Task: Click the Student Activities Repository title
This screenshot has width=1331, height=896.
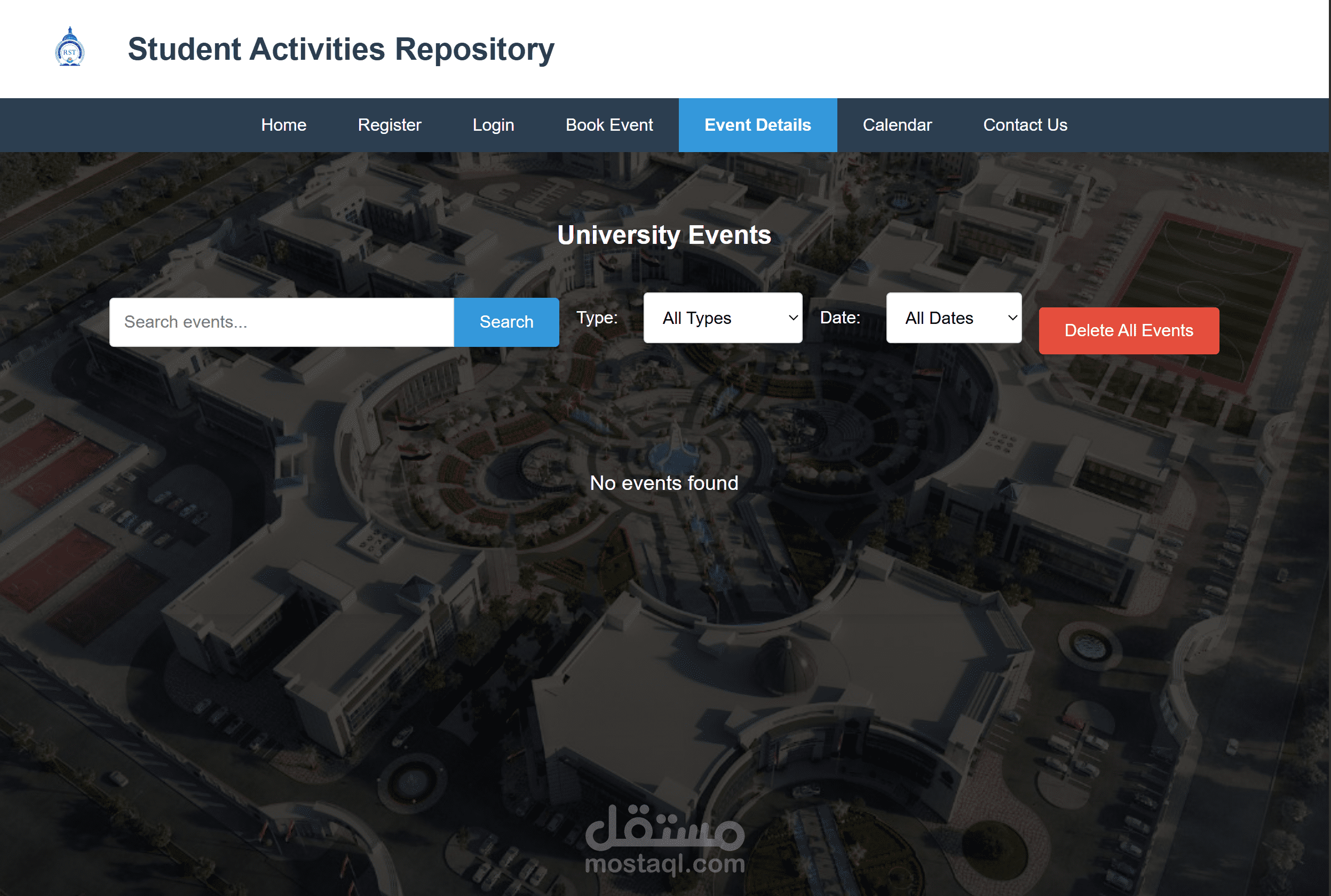Action: pos(340,49)
